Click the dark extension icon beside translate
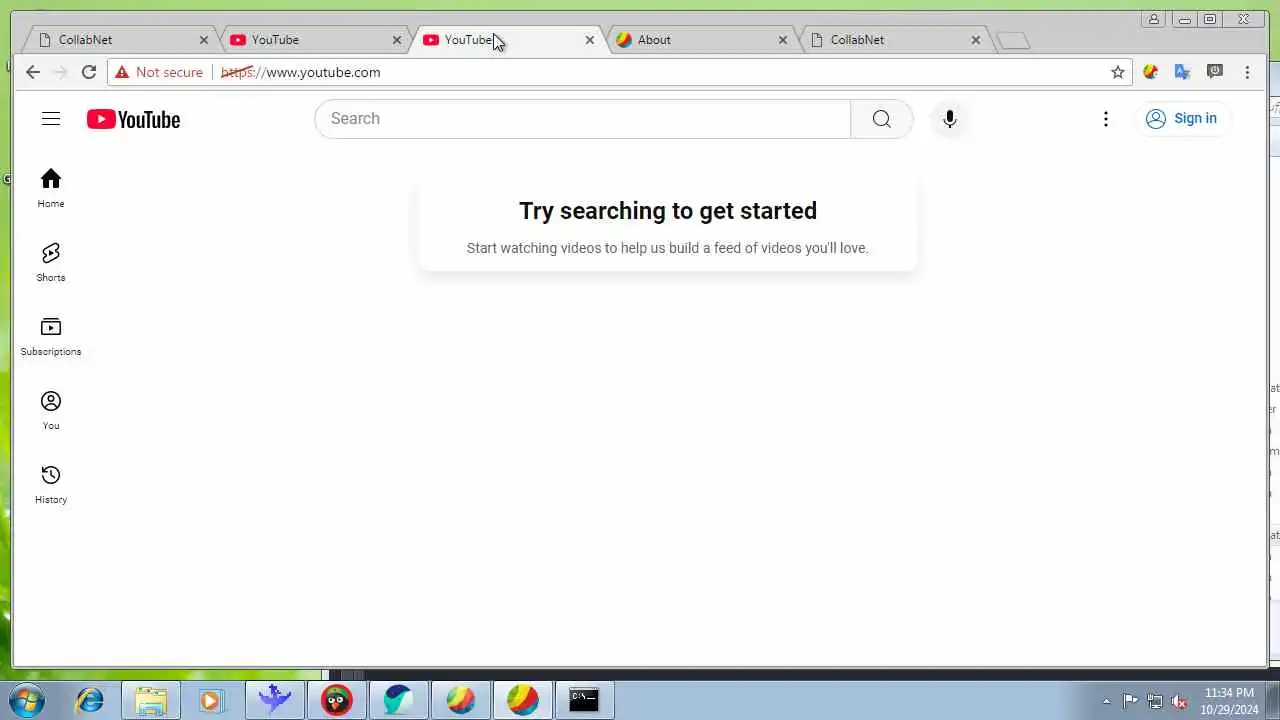1280x720 pixels. (x=1215, y=72)
